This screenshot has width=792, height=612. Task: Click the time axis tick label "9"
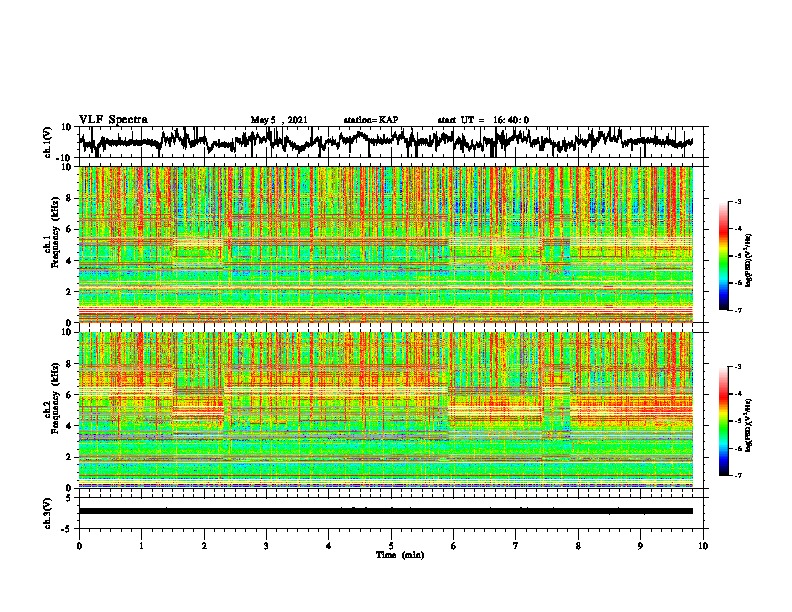[640, 546]
